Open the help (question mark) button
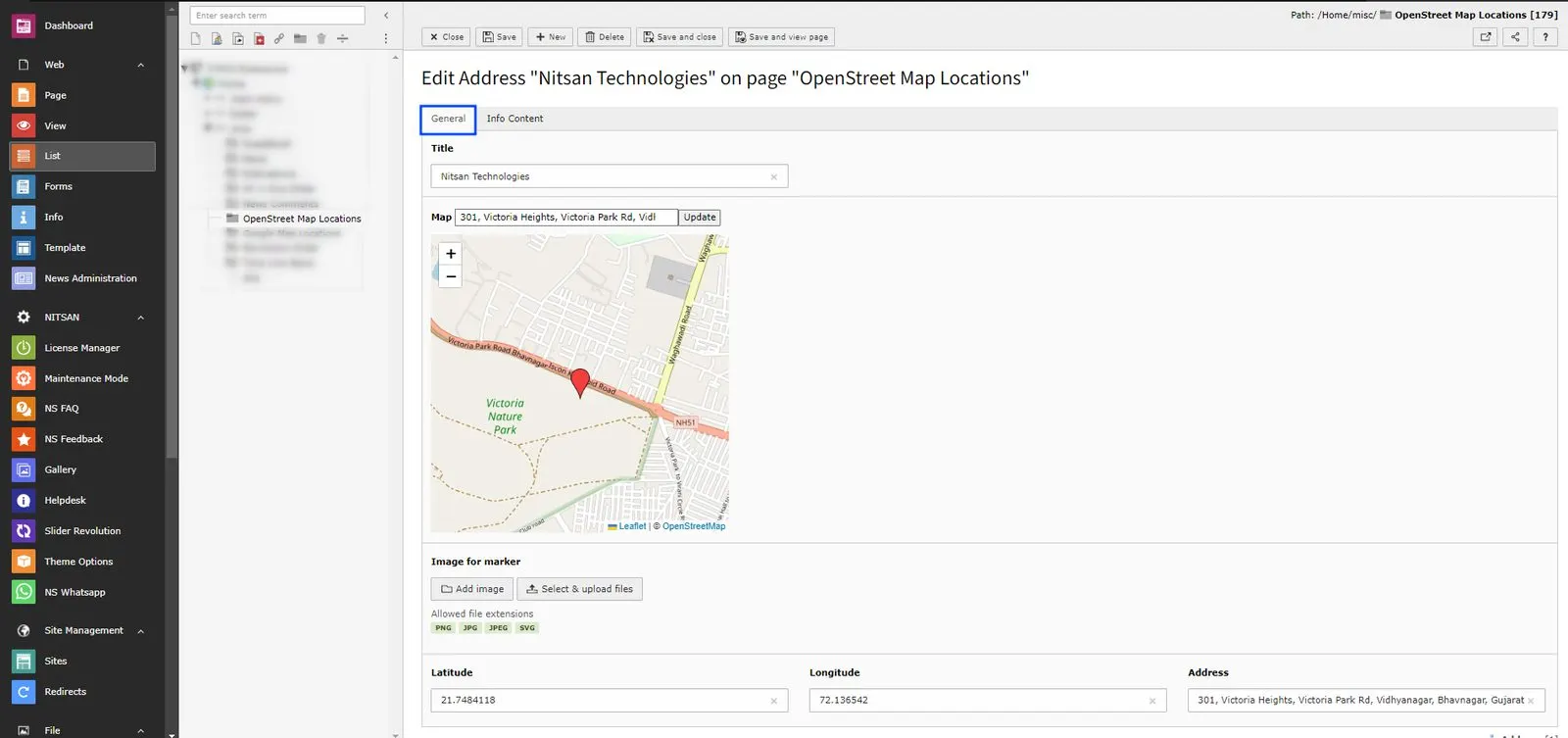 pyautogui.click(x=1545, y=37)
